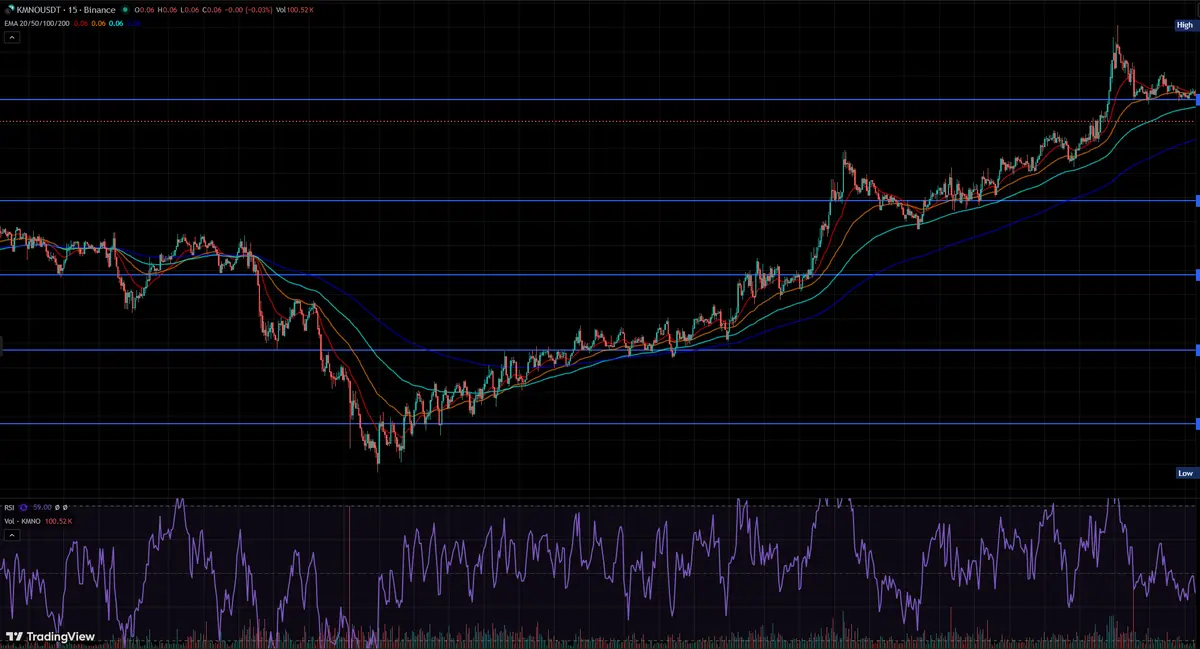
Task: Click the green market status dot
Action: [x=125, y=10]
